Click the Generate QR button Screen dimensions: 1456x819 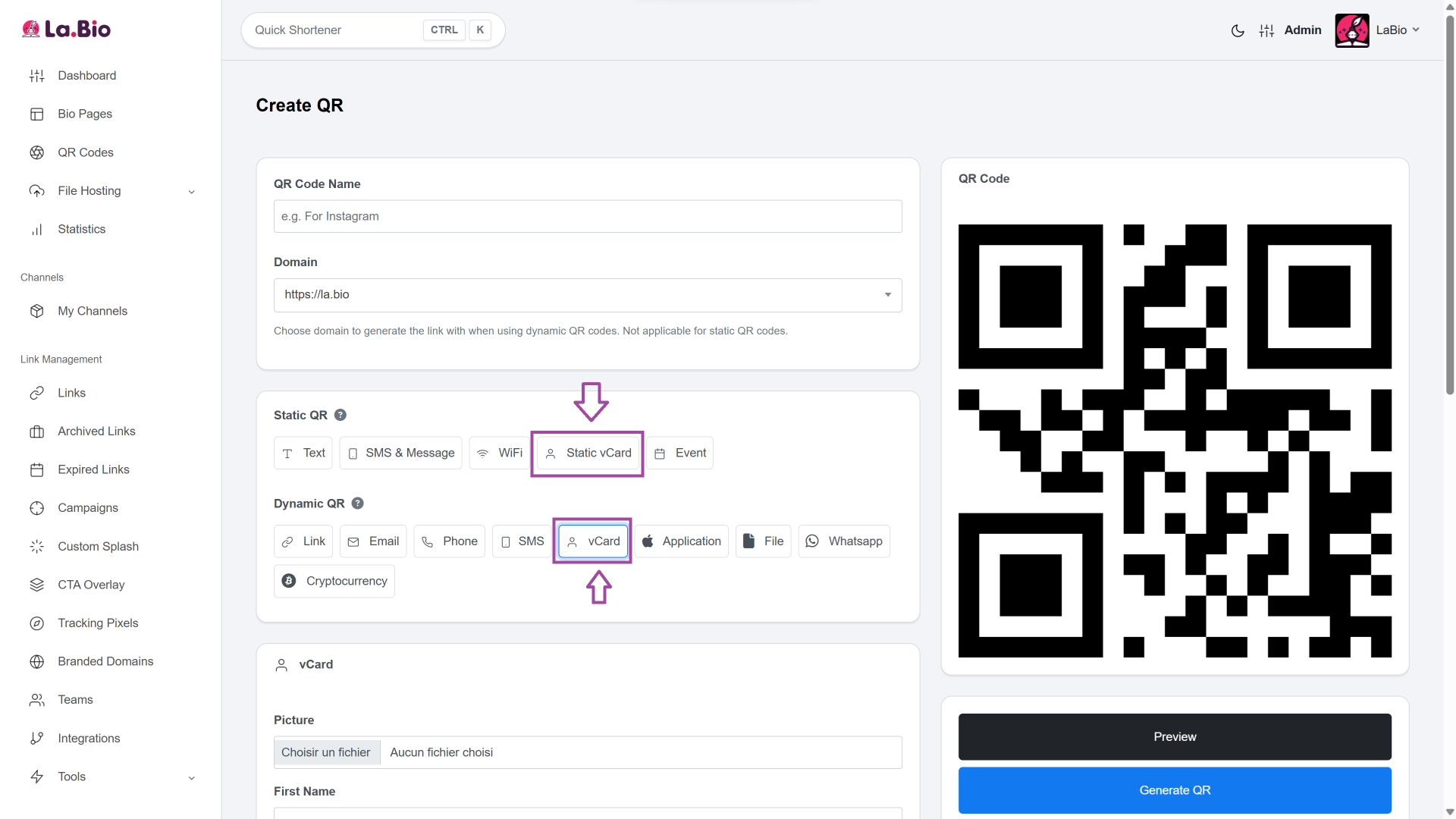click(x=1175, y=790)
